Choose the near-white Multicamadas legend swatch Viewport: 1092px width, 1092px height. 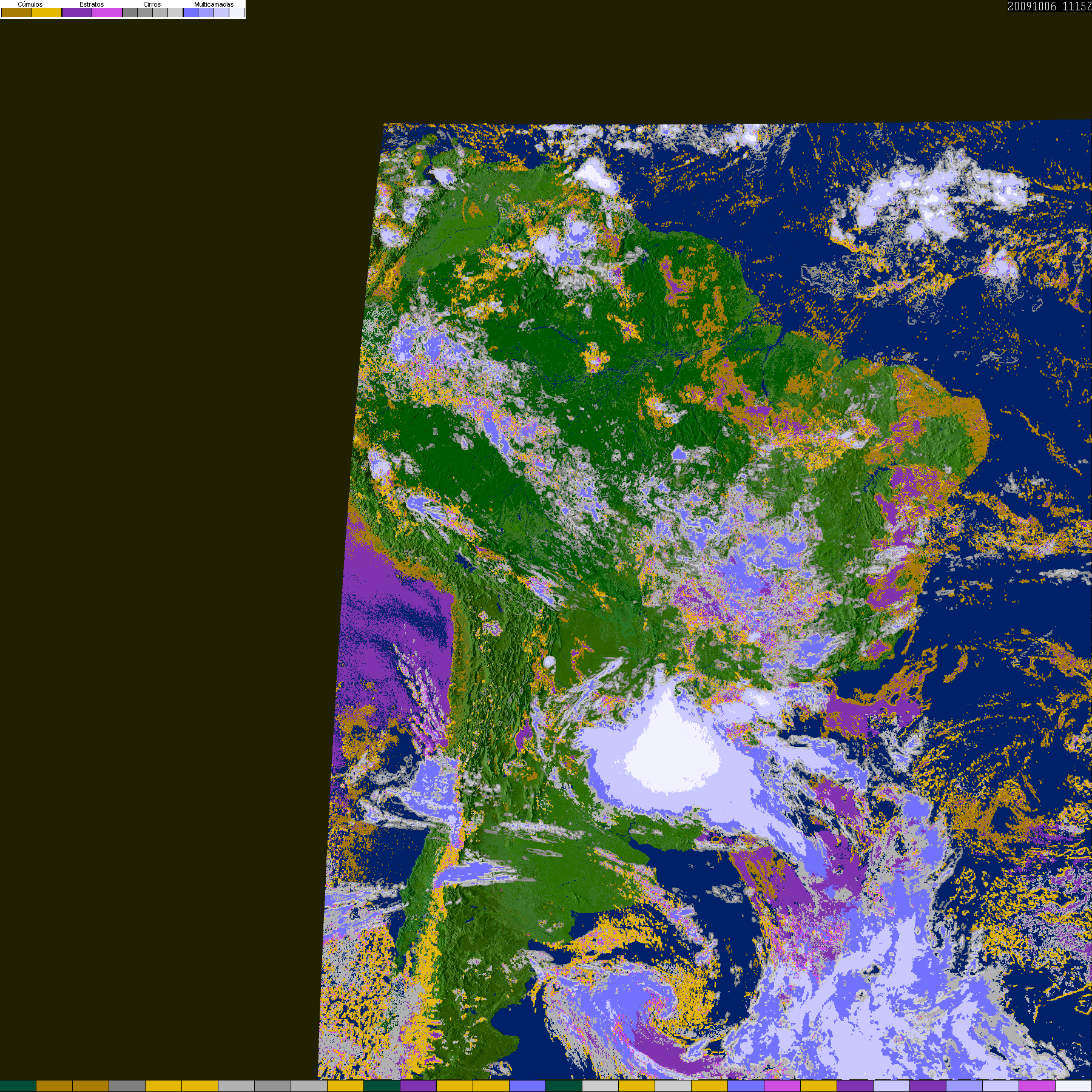coord(237,12)
